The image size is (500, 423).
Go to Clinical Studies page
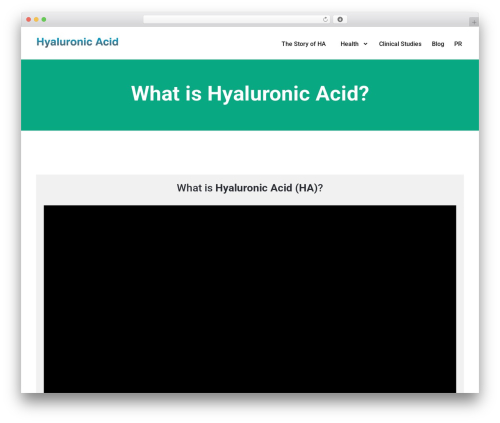click(400, 44)
